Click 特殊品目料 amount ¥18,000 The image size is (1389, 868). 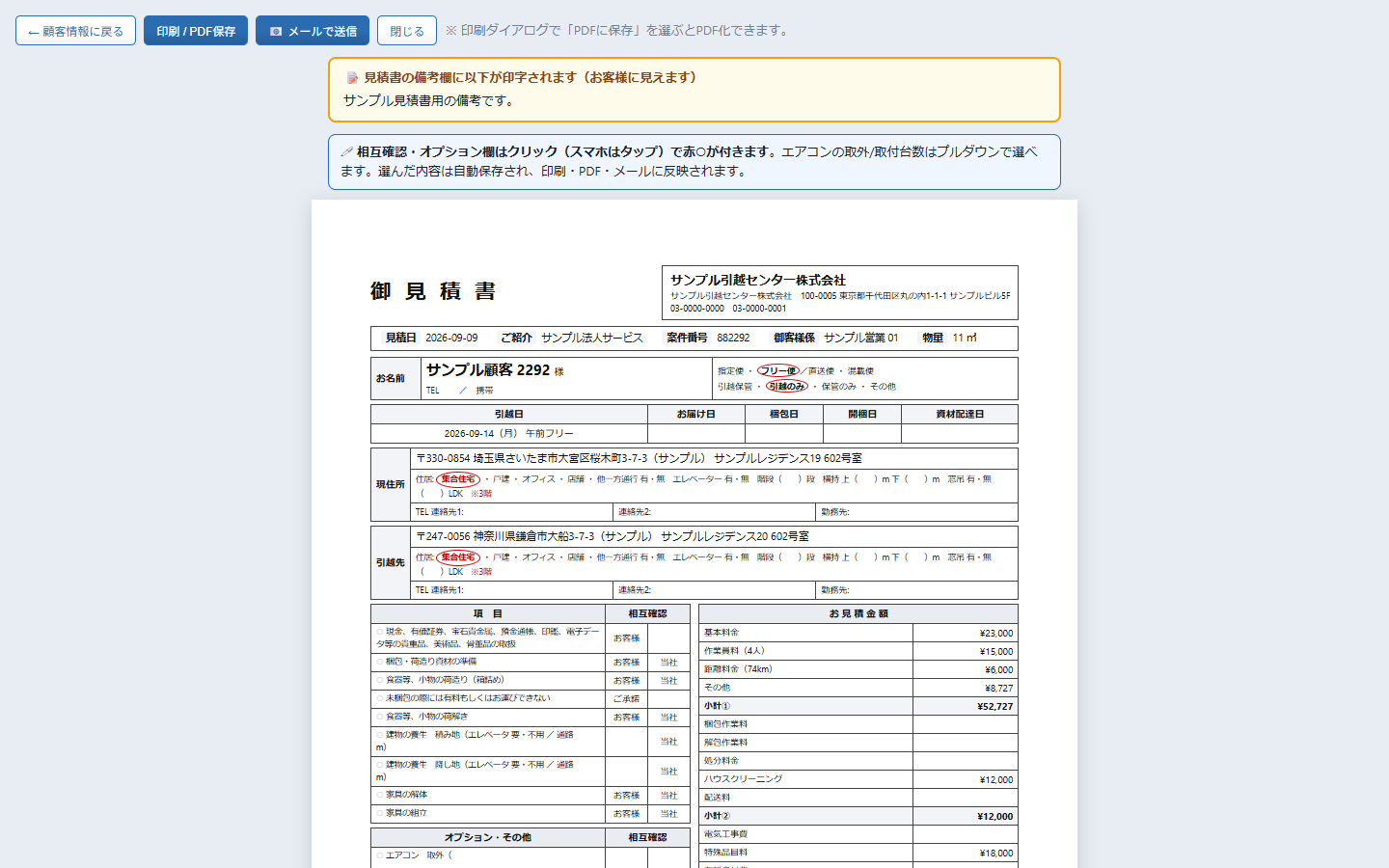[x=995, y=853]
